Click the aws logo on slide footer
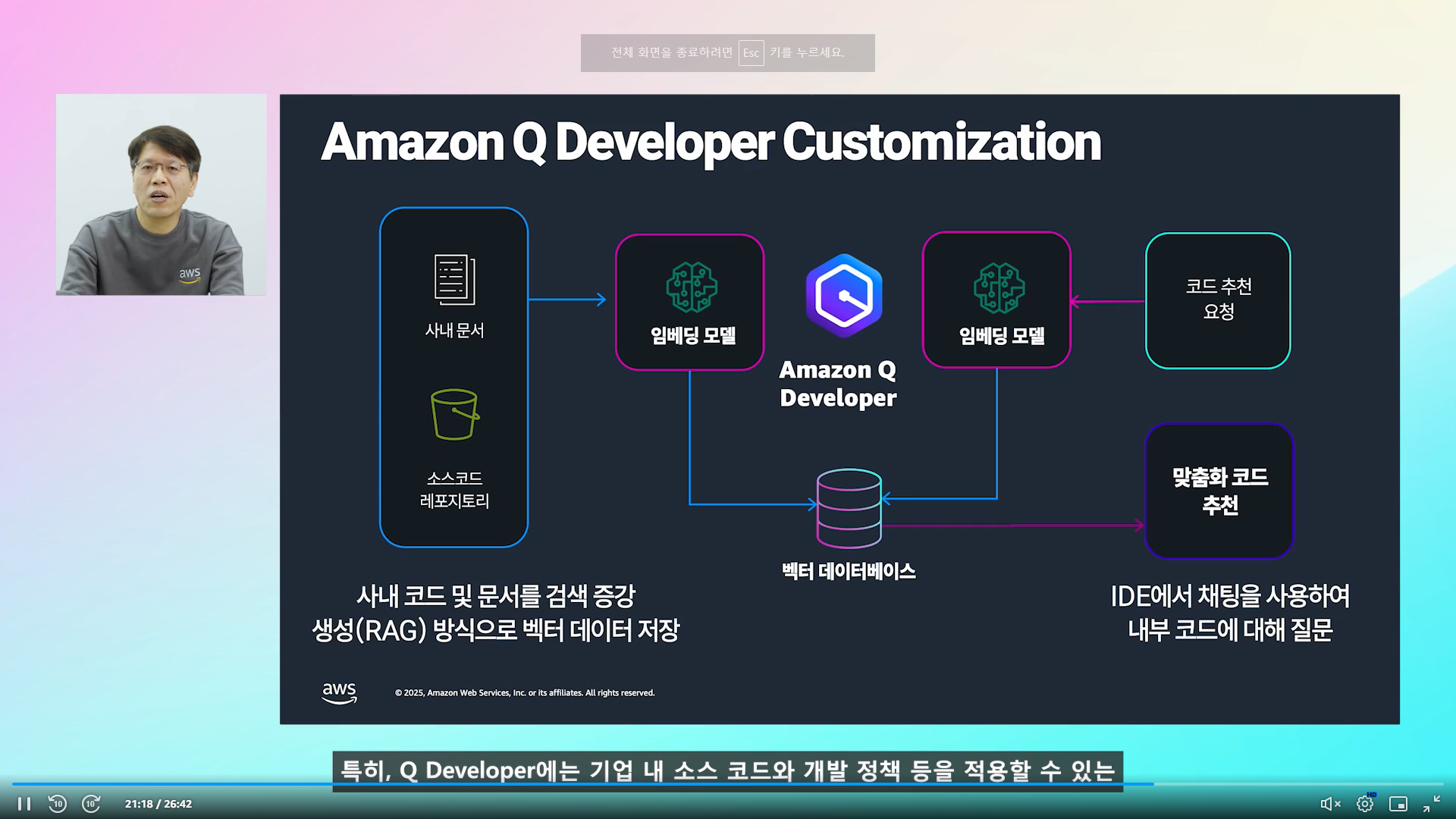The width and height of the screenshot is (1456, 819). pyautogui.click(x=339, y=692)
